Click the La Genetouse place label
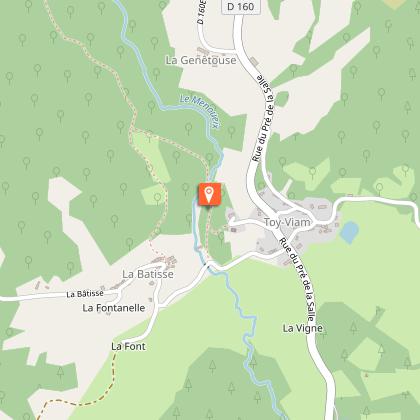The image size is (420, 420). click(x=201, y=60)
